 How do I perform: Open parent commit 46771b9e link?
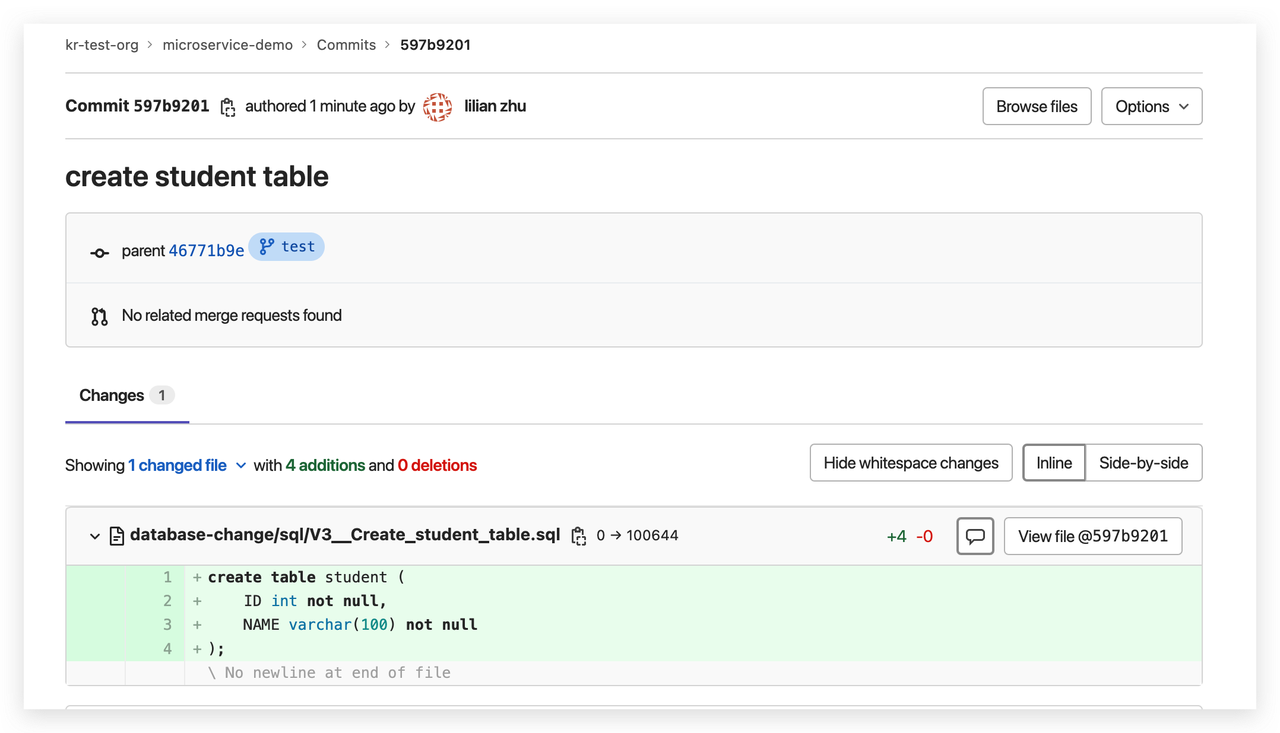(206, 251)
